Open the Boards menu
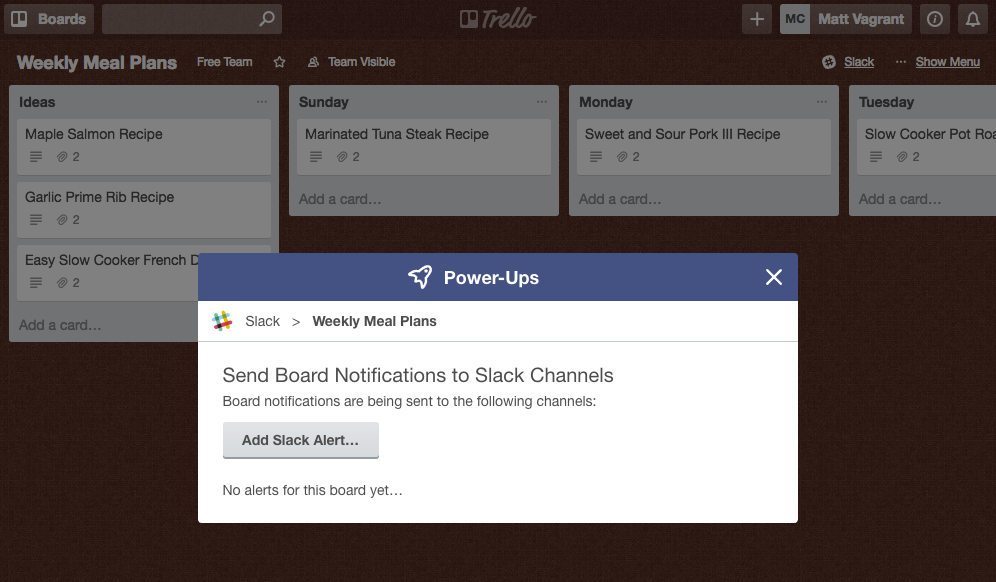 tap(49, 19)
